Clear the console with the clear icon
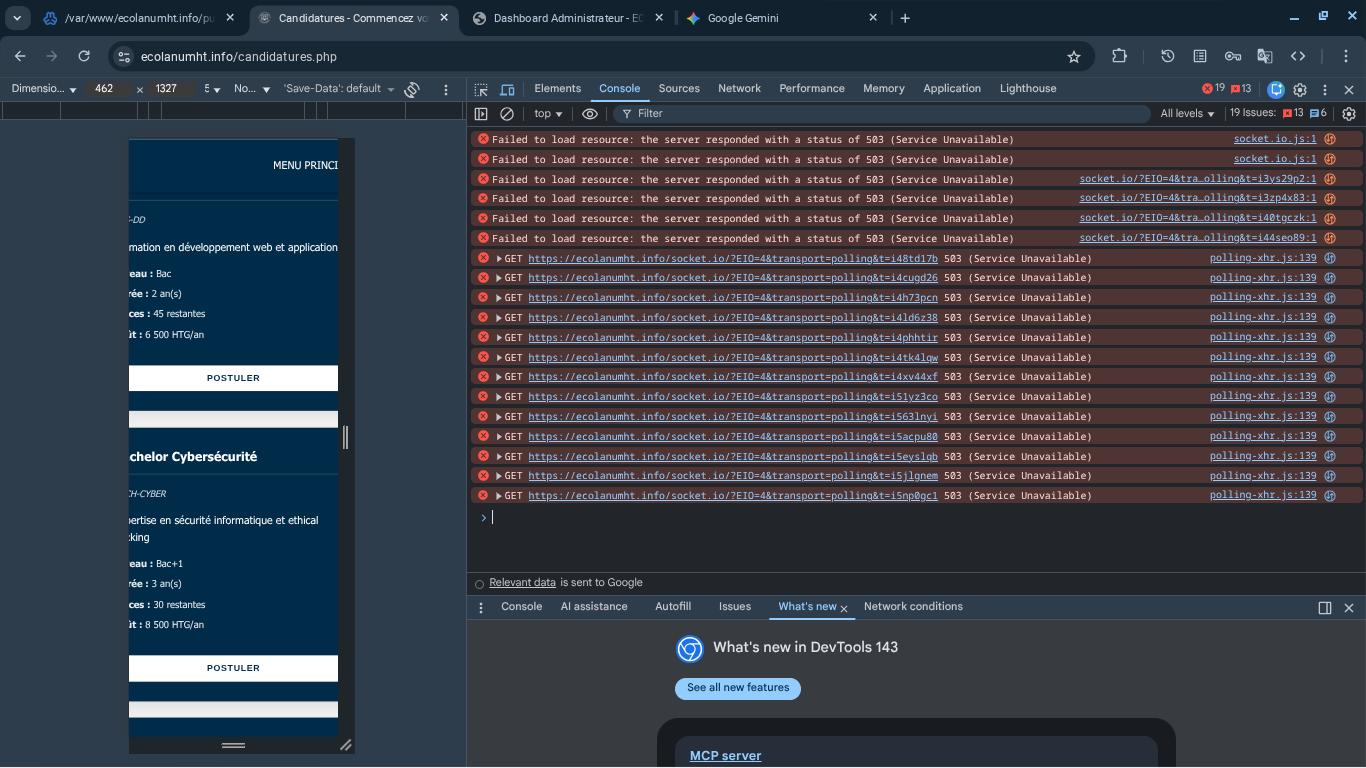Image resolution: width=1366 pixels, height=768 pixels. click(x=507, y=114)
